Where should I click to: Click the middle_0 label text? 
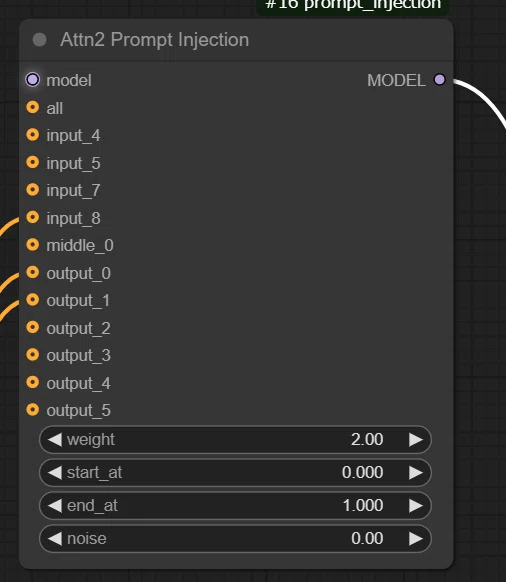80,246
